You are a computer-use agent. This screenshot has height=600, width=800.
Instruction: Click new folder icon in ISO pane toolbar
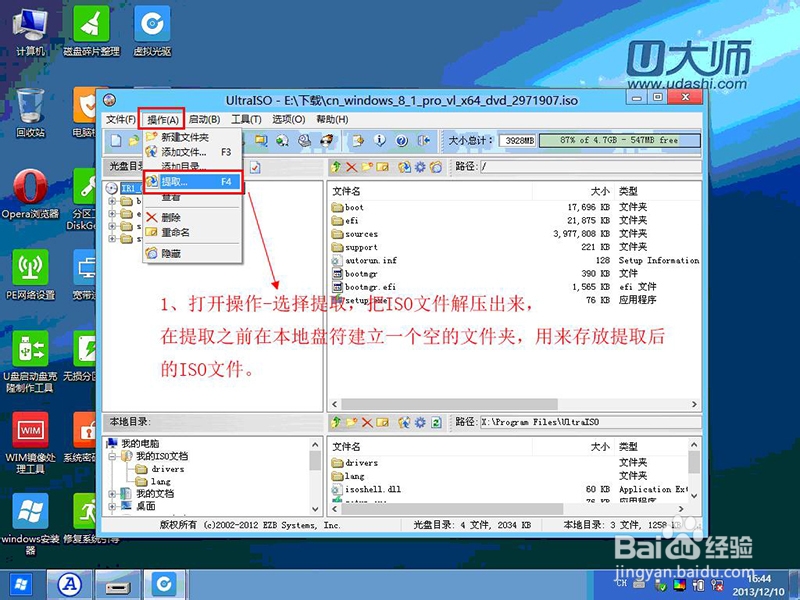coord(367,167)
